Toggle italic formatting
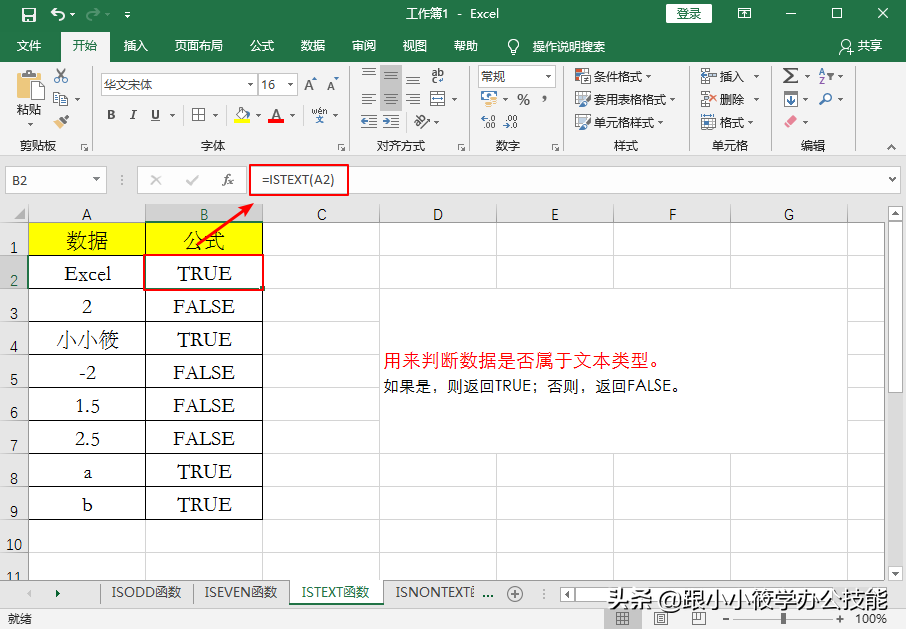906x629 pixels. click(x=133, y=115)
